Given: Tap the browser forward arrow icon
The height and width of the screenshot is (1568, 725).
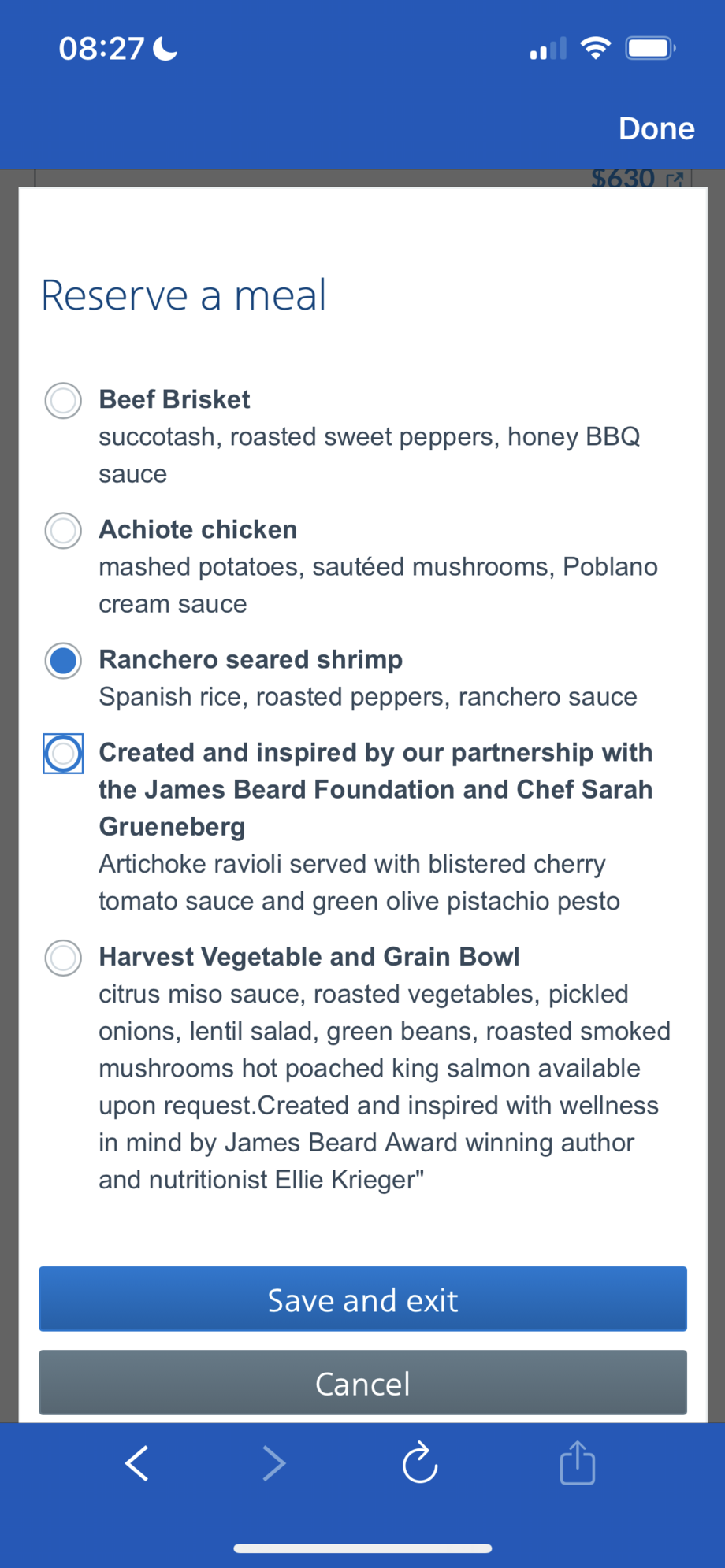Looking at the screenshot, I should point(273,1464).
